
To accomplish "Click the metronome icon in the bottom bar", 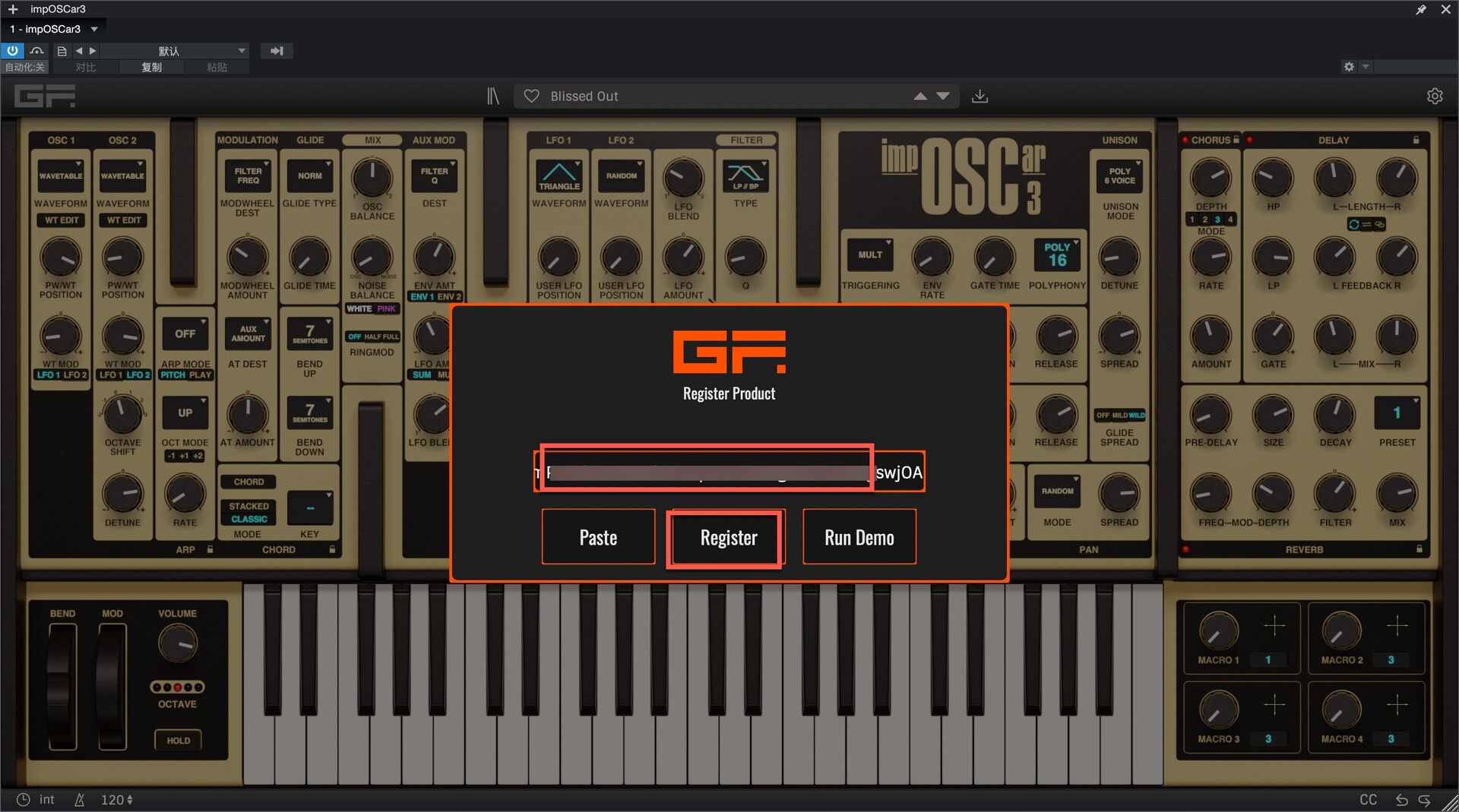I will (x=80, y=800).
